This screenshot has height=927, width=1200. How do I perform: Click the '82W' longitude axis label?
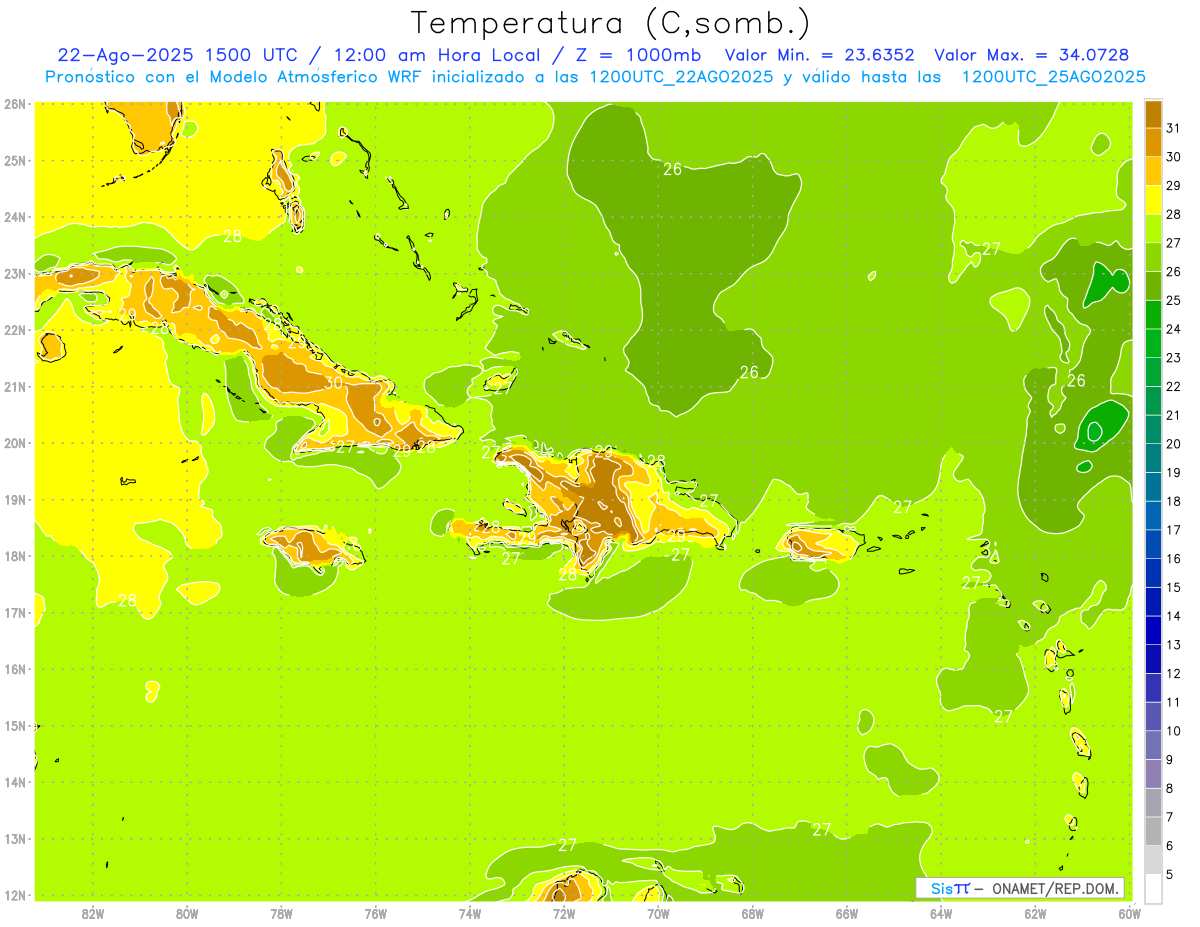[92, 913]
